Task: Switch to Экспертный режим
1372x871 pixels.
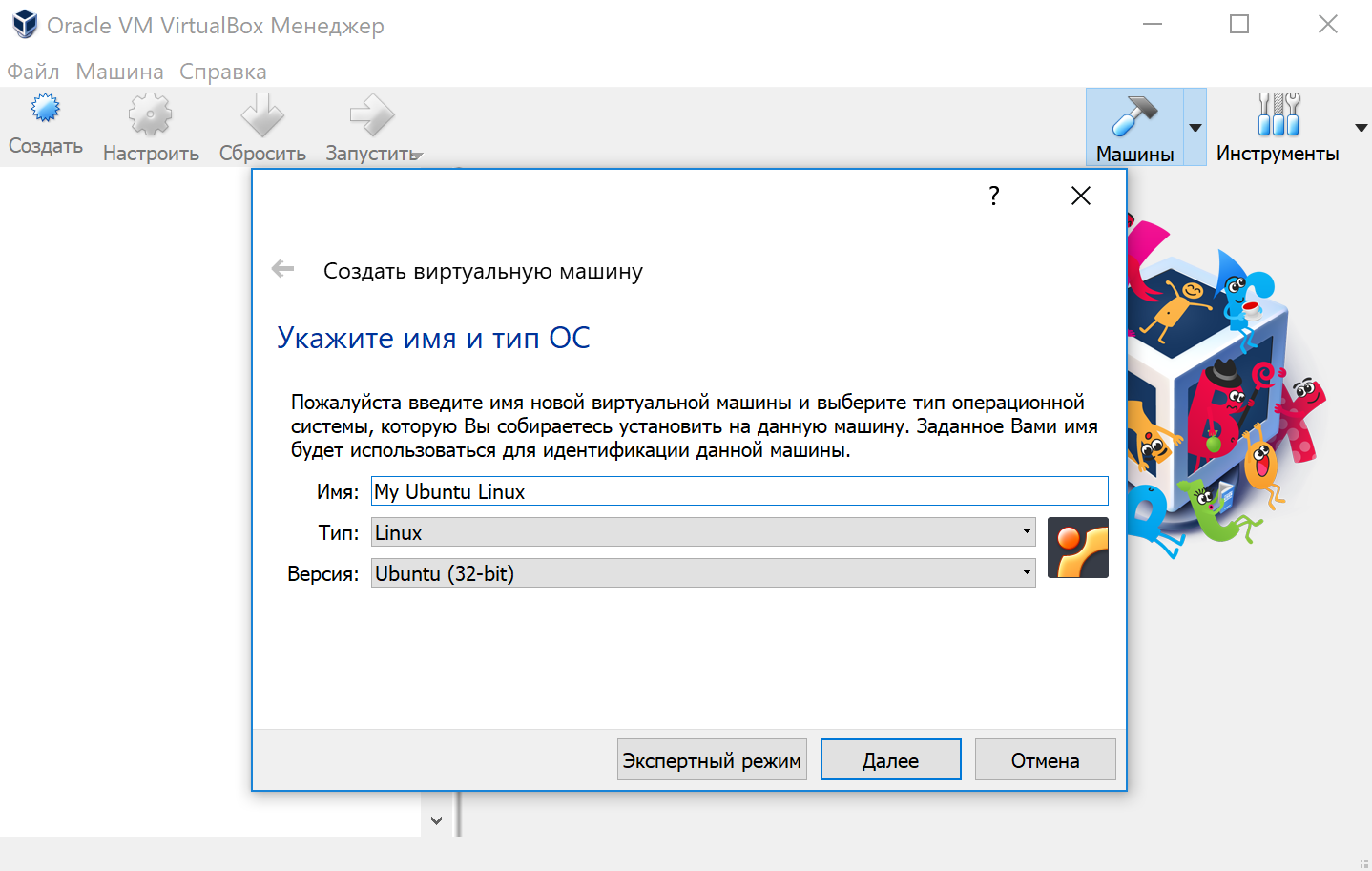Action: click(x=711, y=759)
